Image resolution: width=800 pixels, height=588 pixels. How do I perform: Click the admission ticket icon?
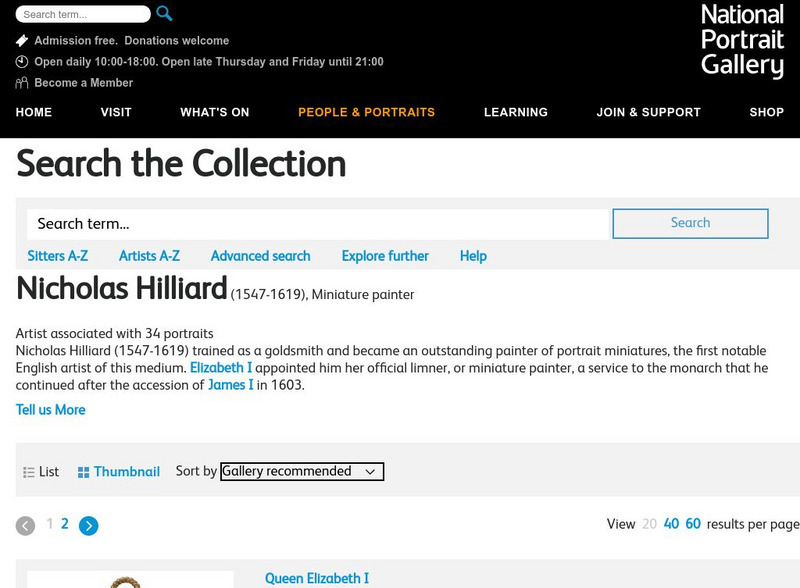(21, 40)
